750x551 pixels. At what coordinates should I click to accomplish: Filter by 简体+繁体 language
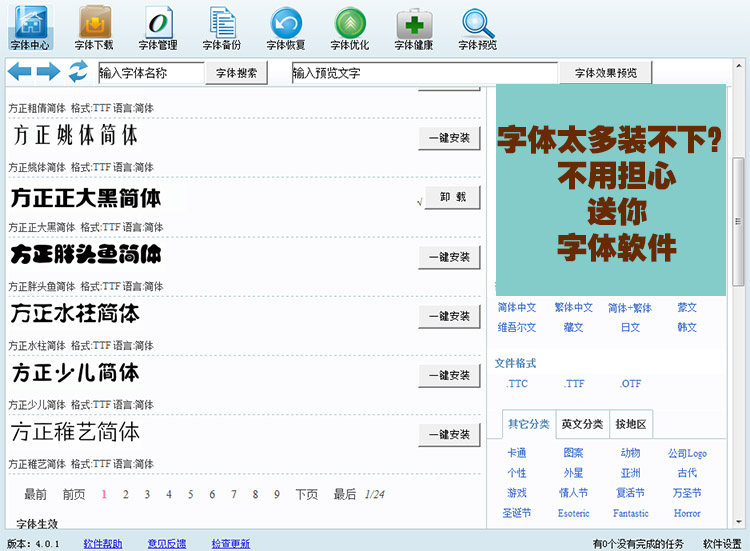[630, 308]
